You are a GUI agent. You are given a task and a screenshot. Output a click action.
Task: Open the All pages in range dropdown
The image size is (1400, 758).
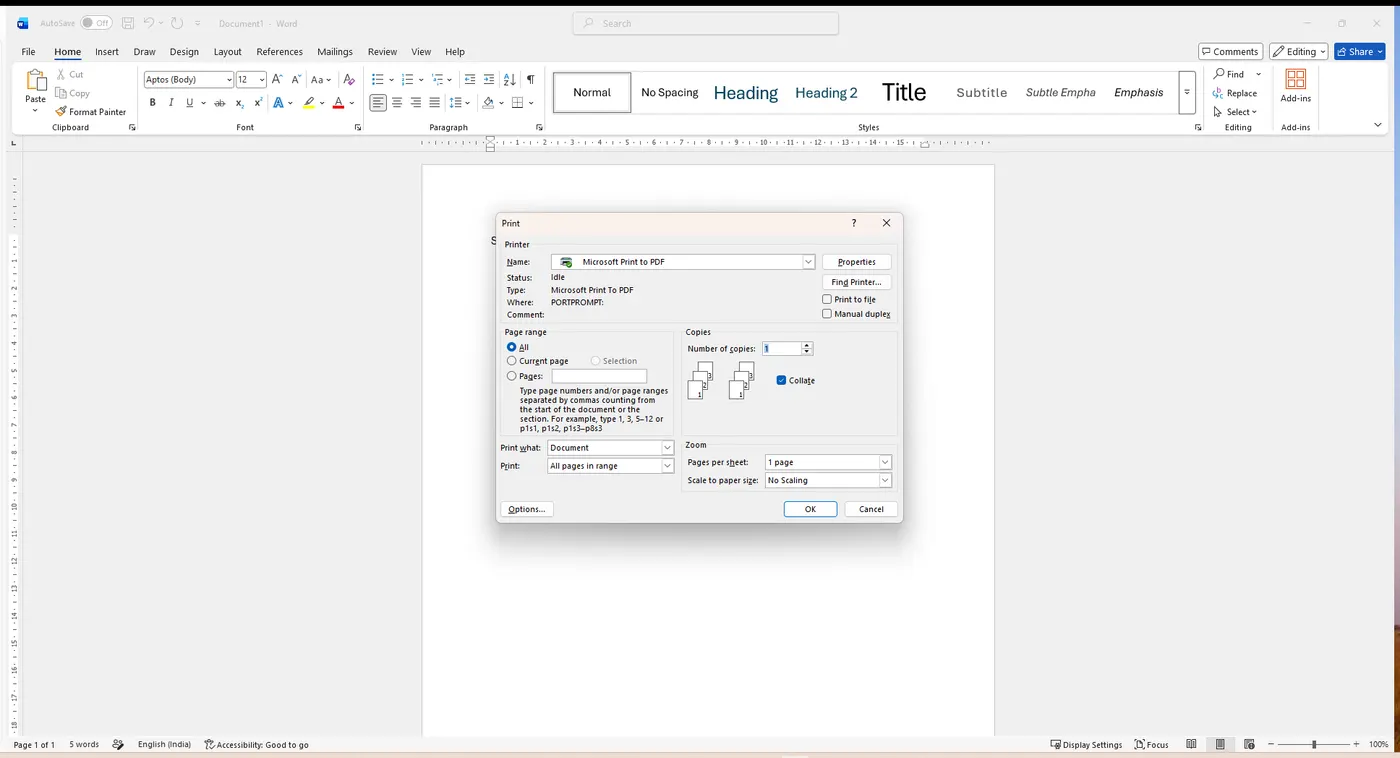click(x=667, y=466)
